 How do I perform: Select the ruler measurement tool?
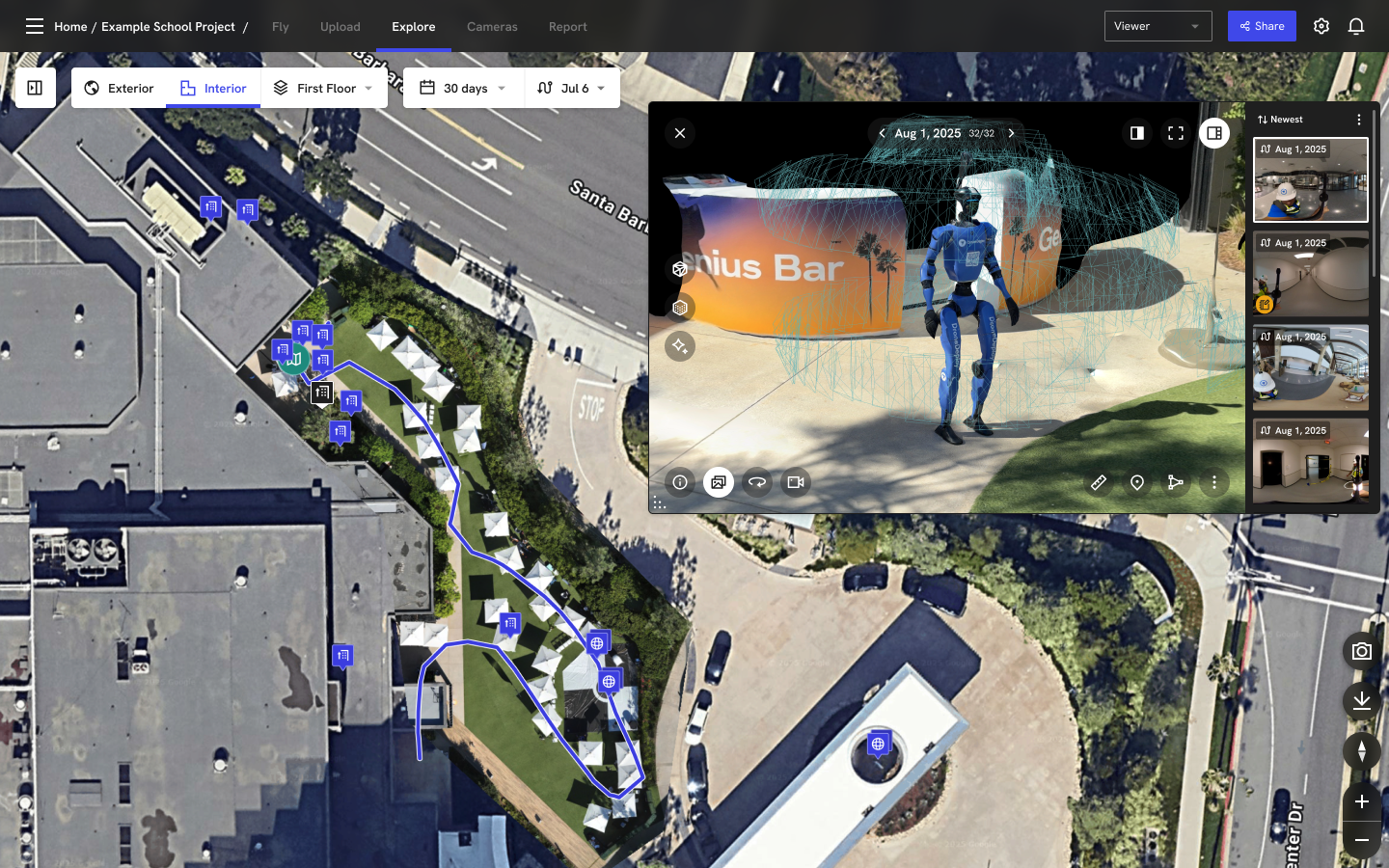pos(1099,482)
